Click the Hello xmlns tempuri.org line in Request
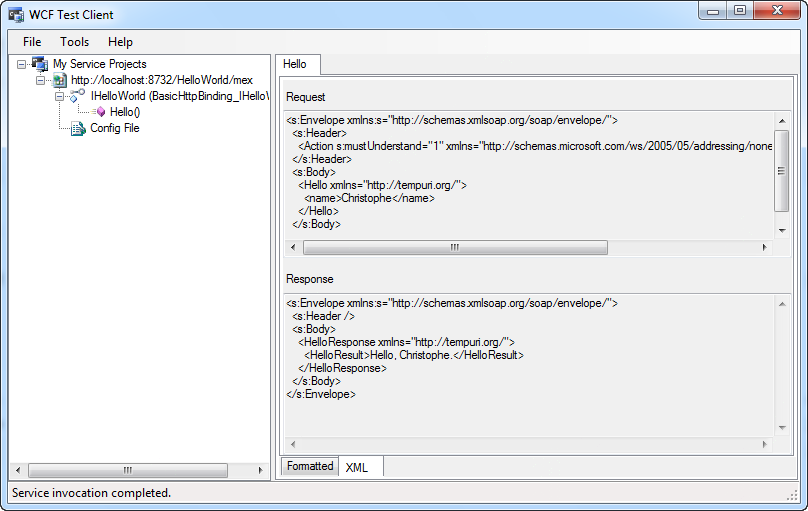Image resolution: width=808 pixels, height=511 pixels. (x=382, y=185)
